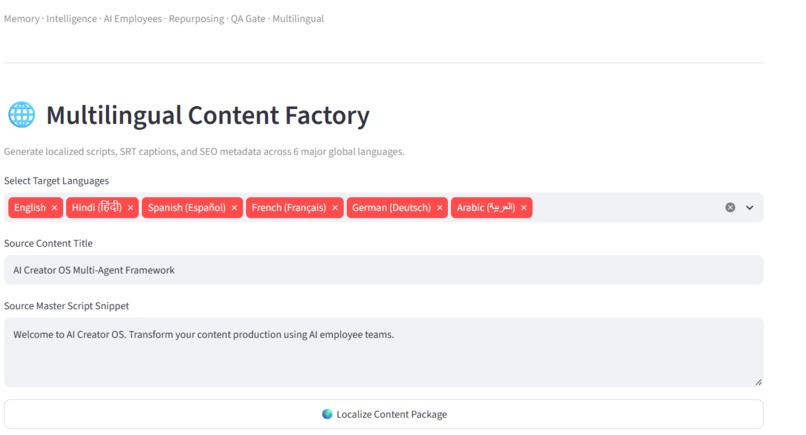This screenshot has height=435, width=806.
Task: Click the Arabic tag label
Action: [486, 208]
